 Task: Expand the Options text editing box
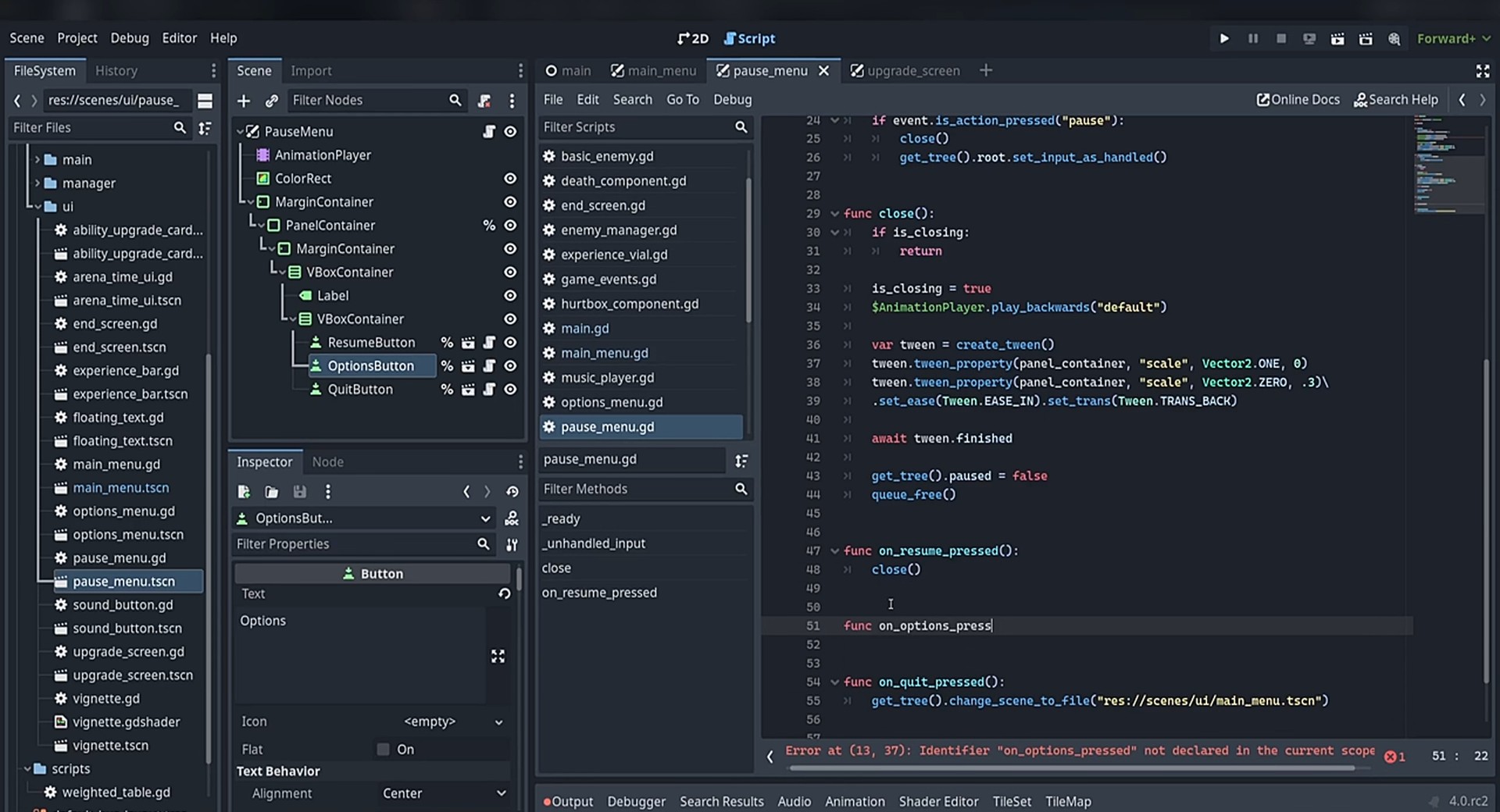tap(498, 656)
